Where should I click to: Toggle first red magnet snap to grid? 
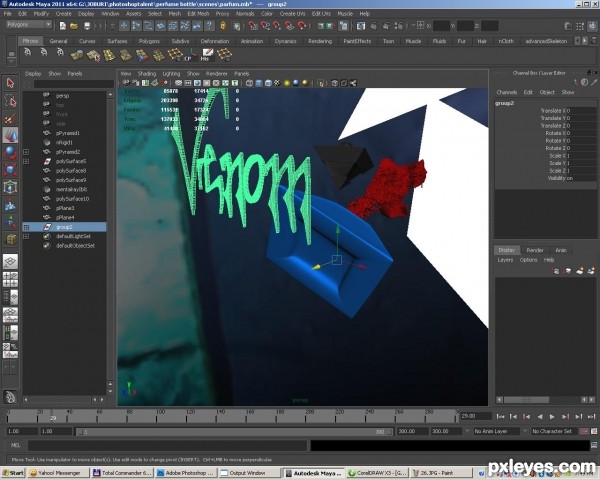pos(253,26)
